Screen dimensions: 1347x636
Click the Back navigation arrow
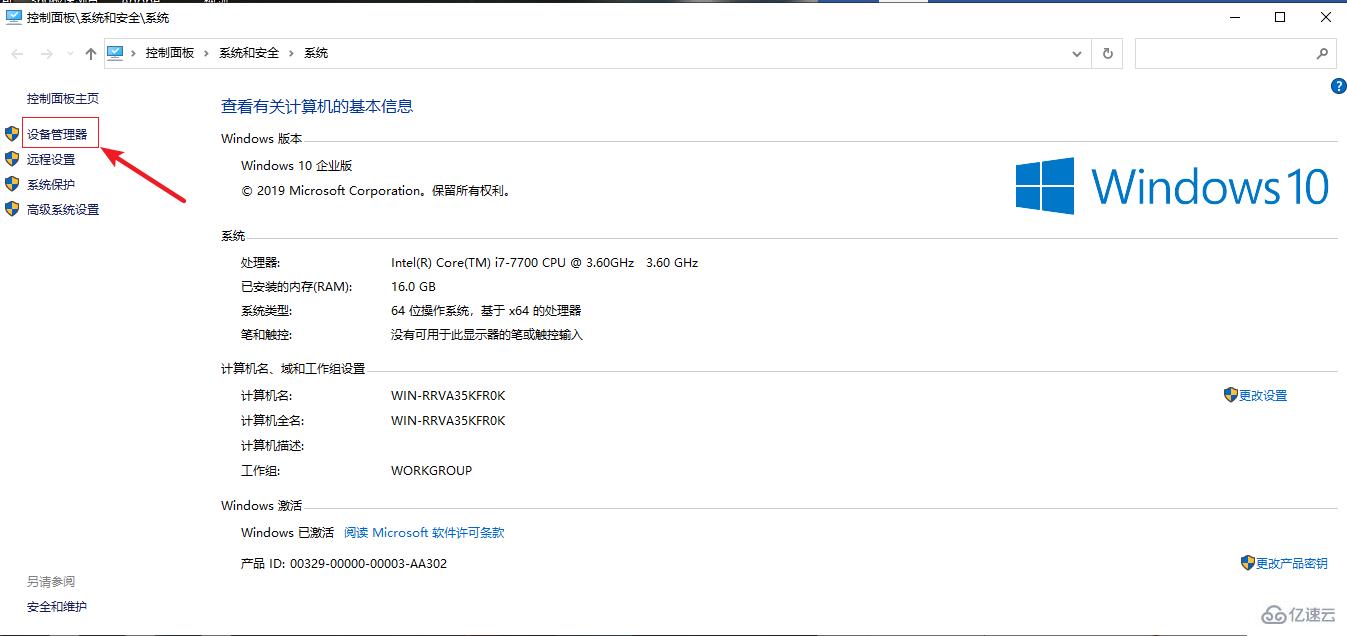point(17,54)
